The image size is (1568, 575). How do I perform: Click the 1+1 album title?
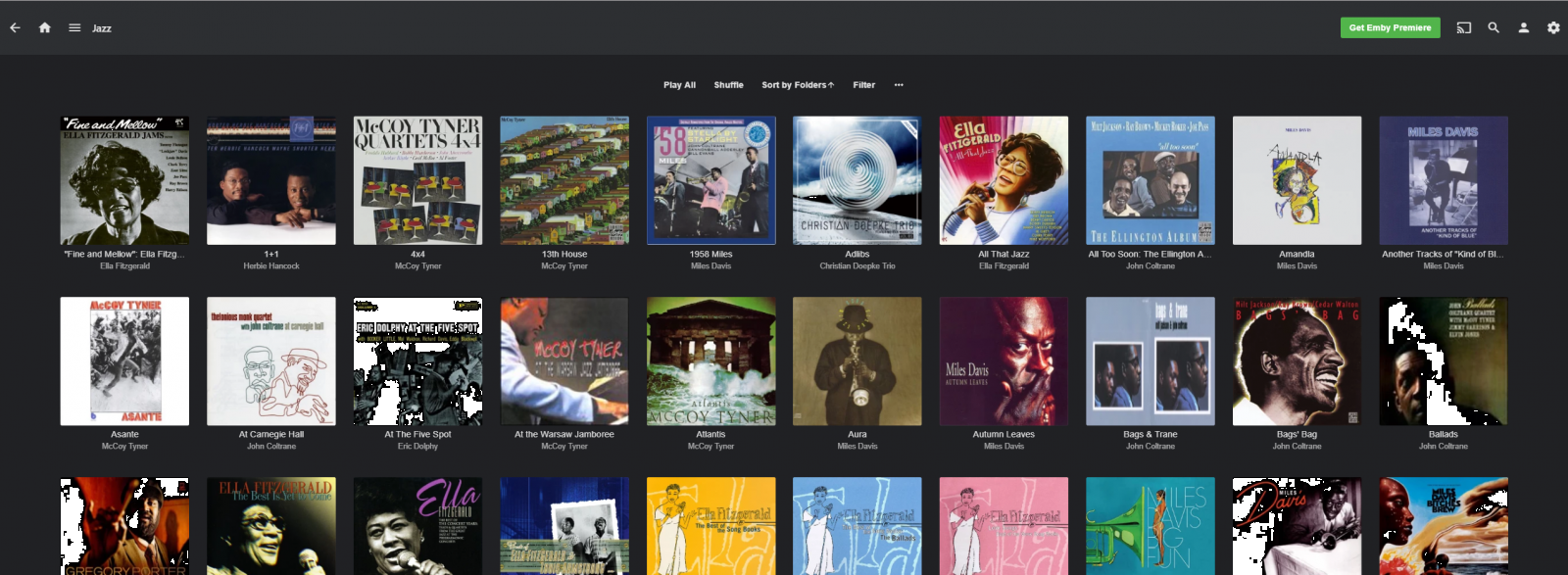pos(271,254)
